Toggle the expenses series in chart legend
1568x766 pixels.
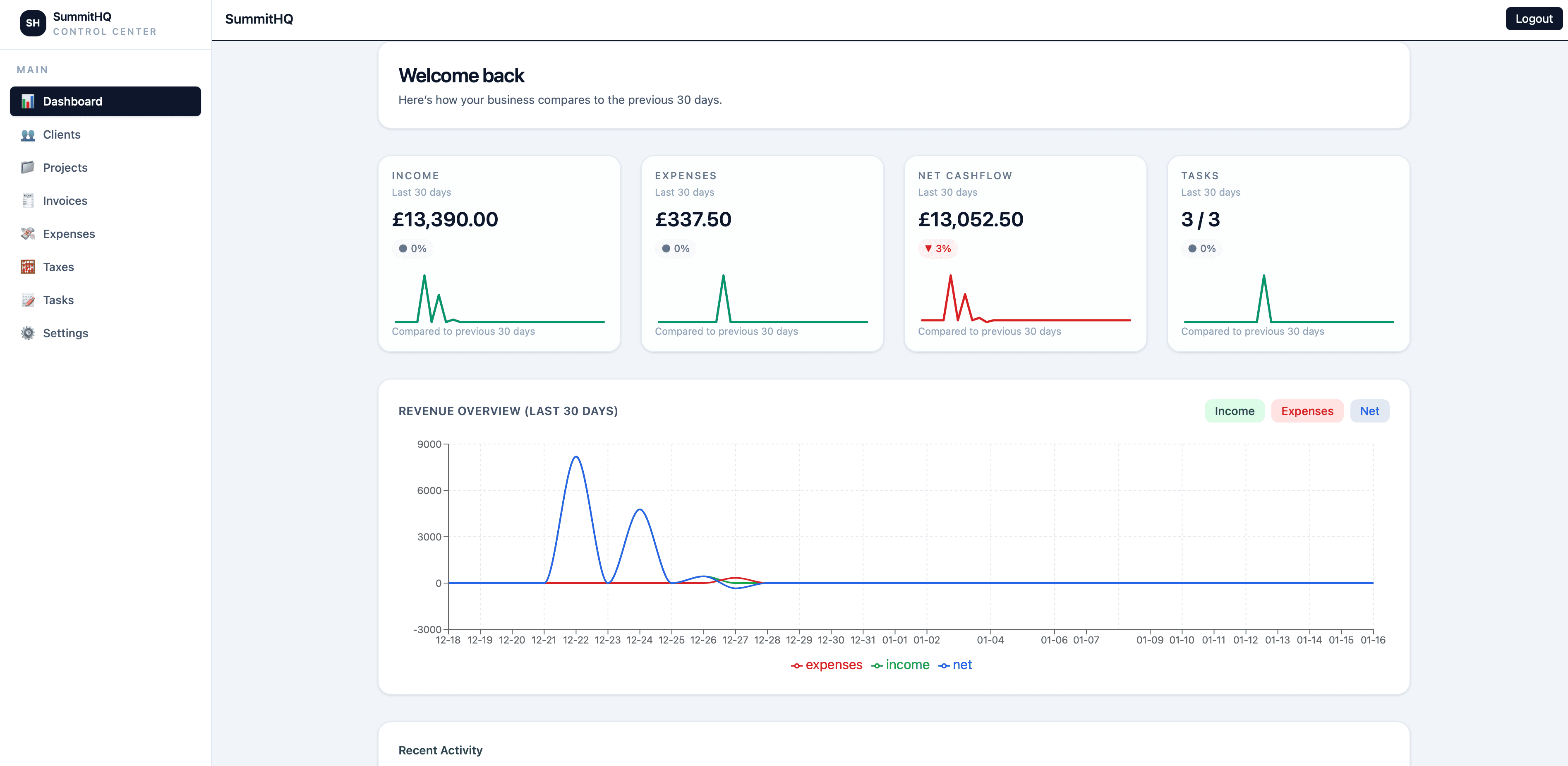pos(827,665)
